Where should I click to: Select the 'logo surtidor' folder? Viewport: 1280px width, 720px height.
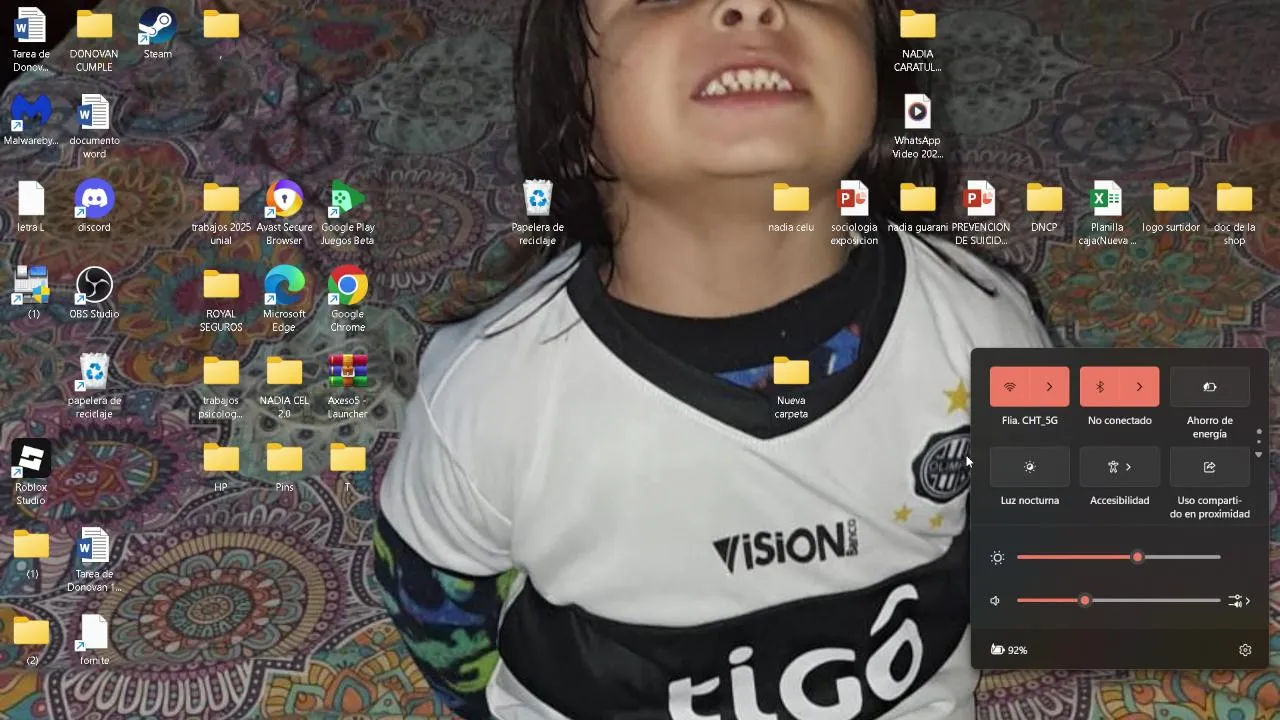1171,207
